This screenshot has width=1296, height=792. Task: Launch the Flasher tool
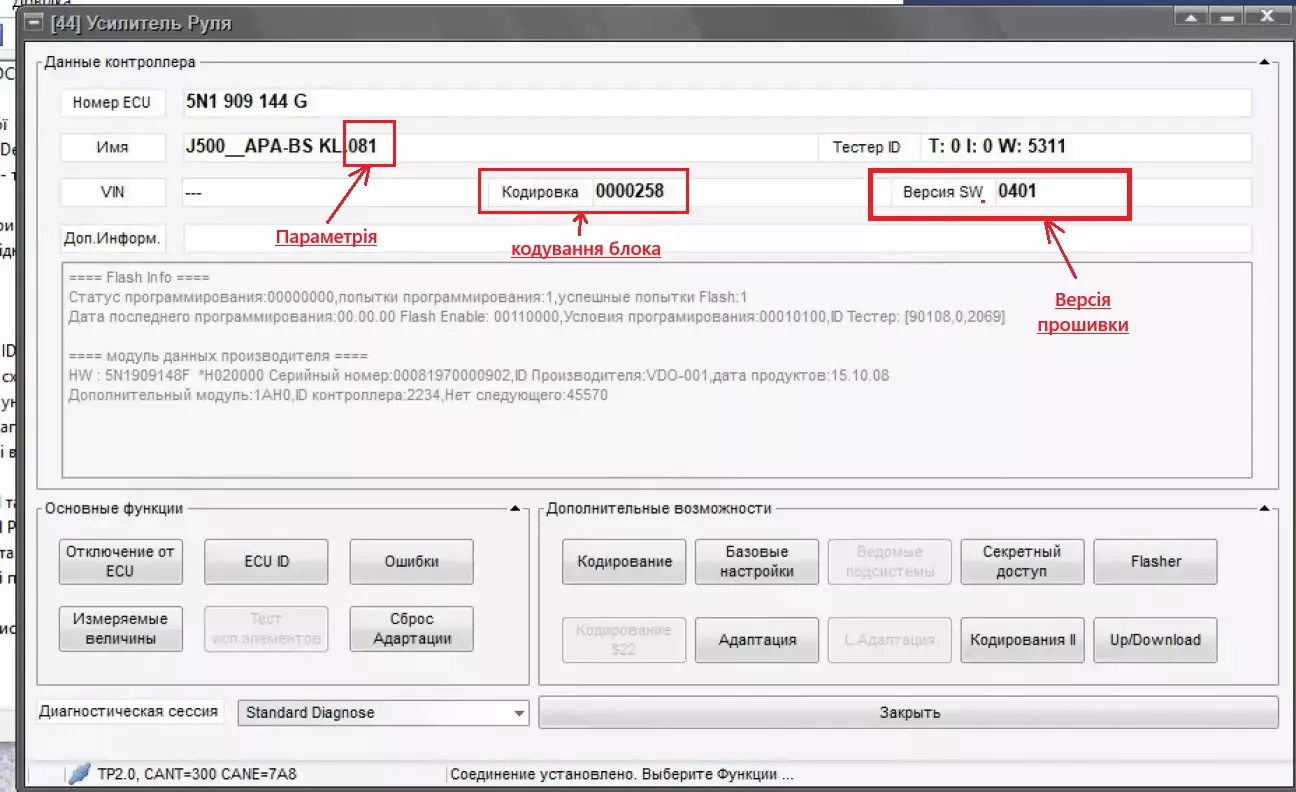tap(1155, 562)
